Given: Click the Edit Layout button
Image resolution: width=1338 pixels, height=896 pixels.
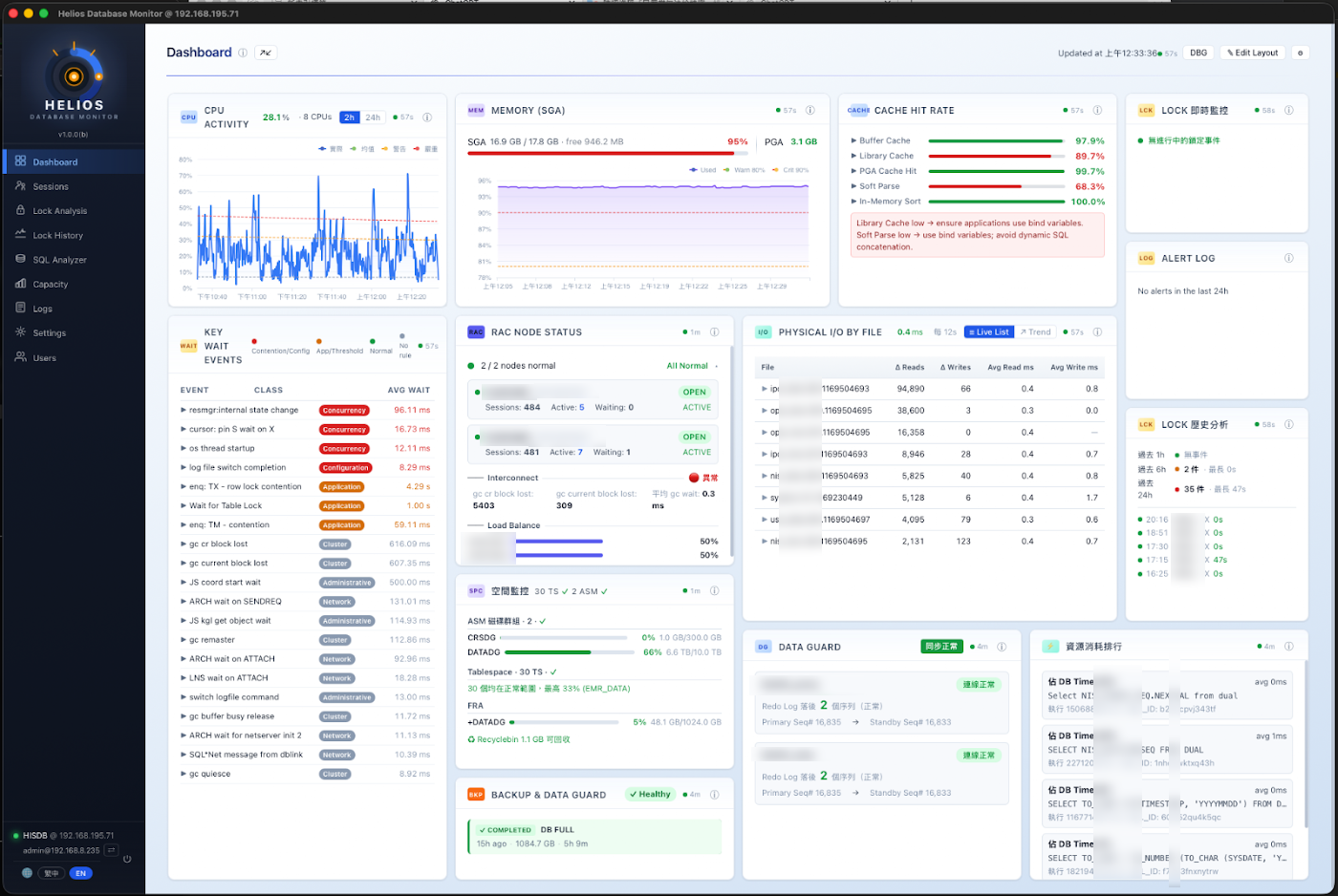Looking at the screenshot, I should (1253, 53).
